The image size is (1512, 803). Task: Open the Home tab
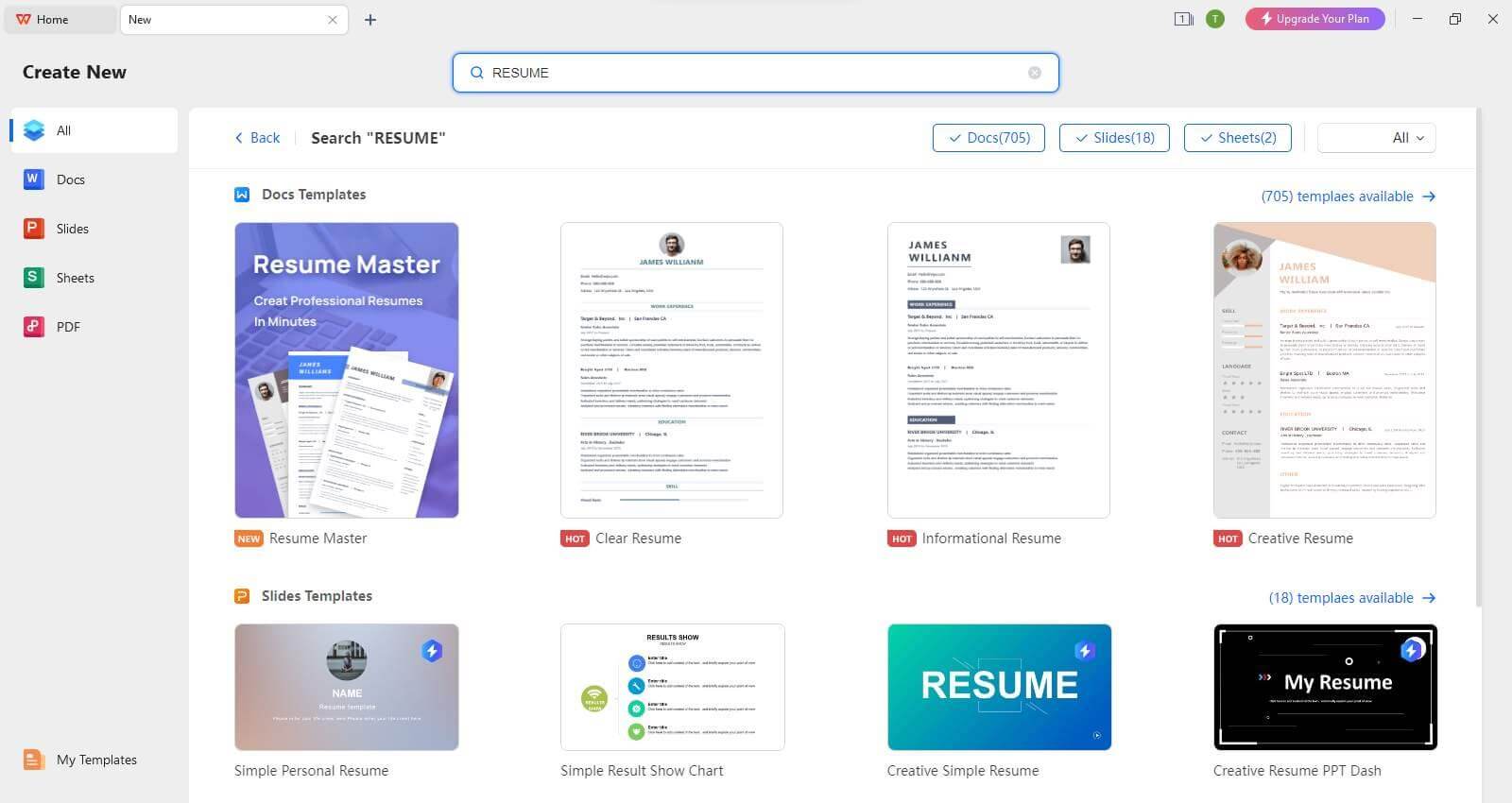60,19
